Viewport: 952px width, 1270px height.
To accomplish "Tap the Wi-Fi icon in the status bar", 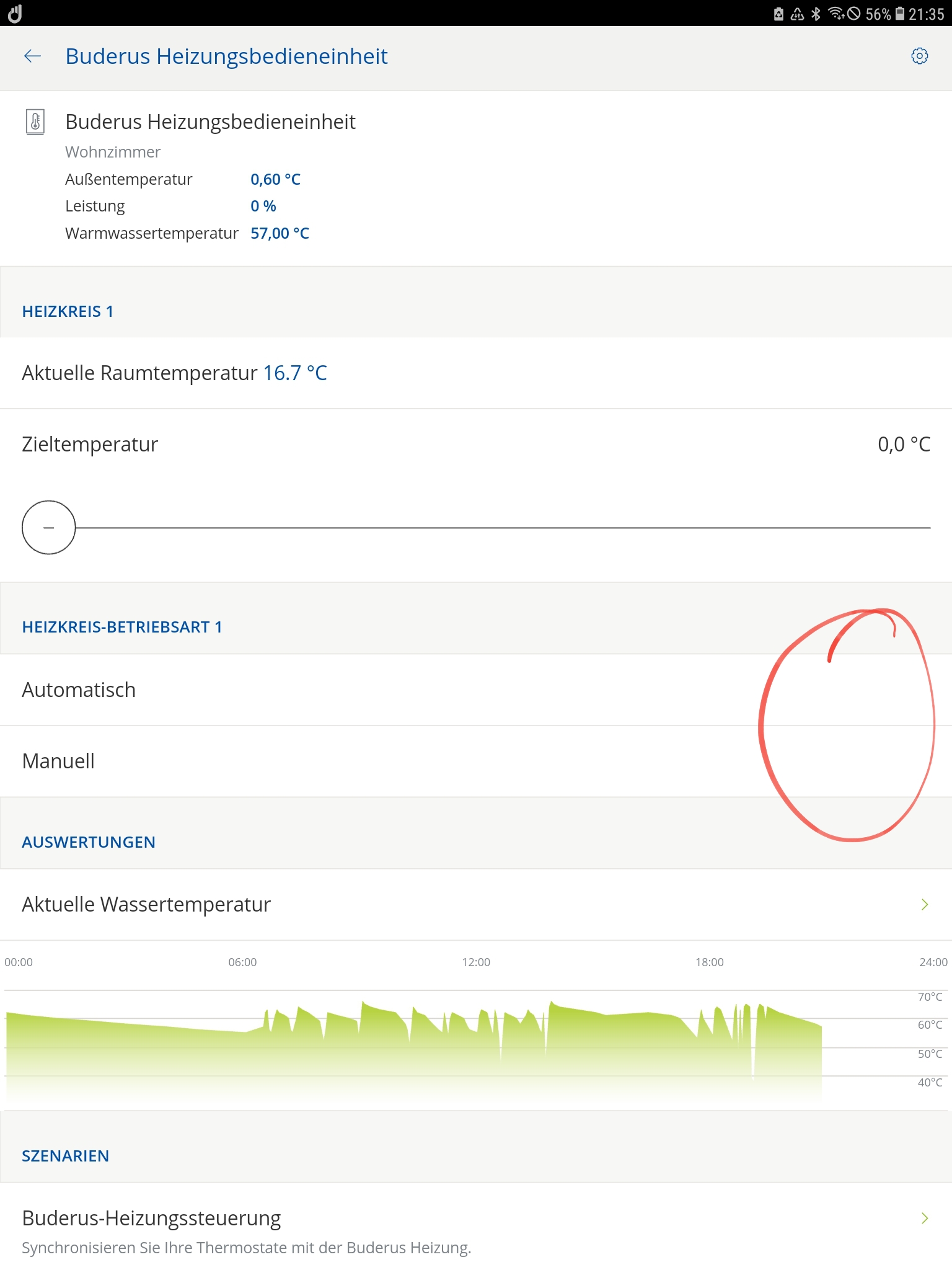I will [835, 14].
